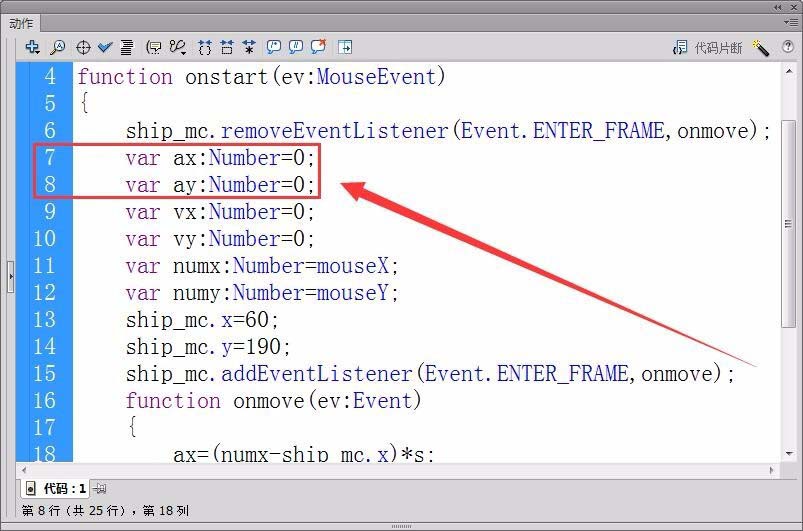Click the 'ship_mc.y=190;' line
The width and height of the screenshot is (803, 531).
(208, 347)
